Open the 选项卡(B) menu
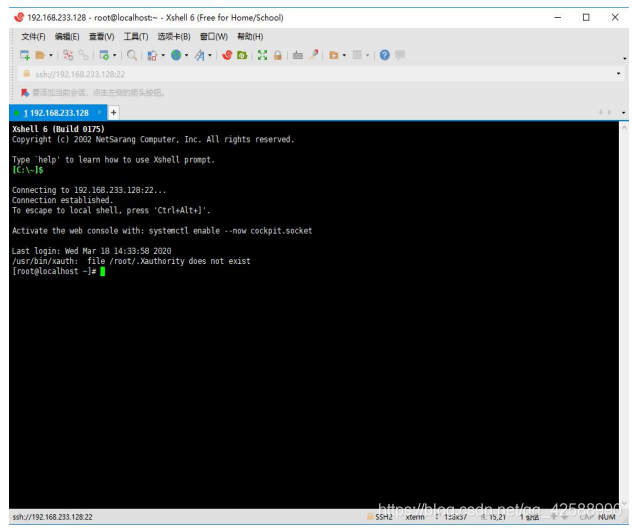Image resolution: width=632 pixels, height=529 pixels. tap(174, 37)
